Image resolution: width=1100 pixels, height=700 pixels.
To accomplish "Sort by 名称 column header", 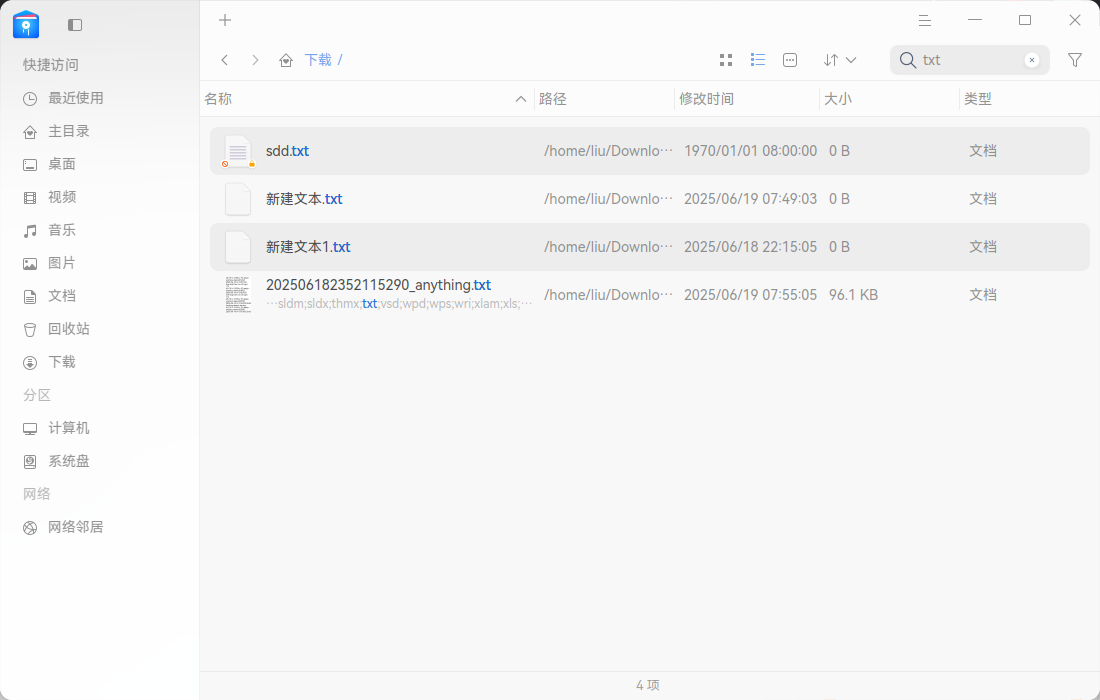I will 218,99.
